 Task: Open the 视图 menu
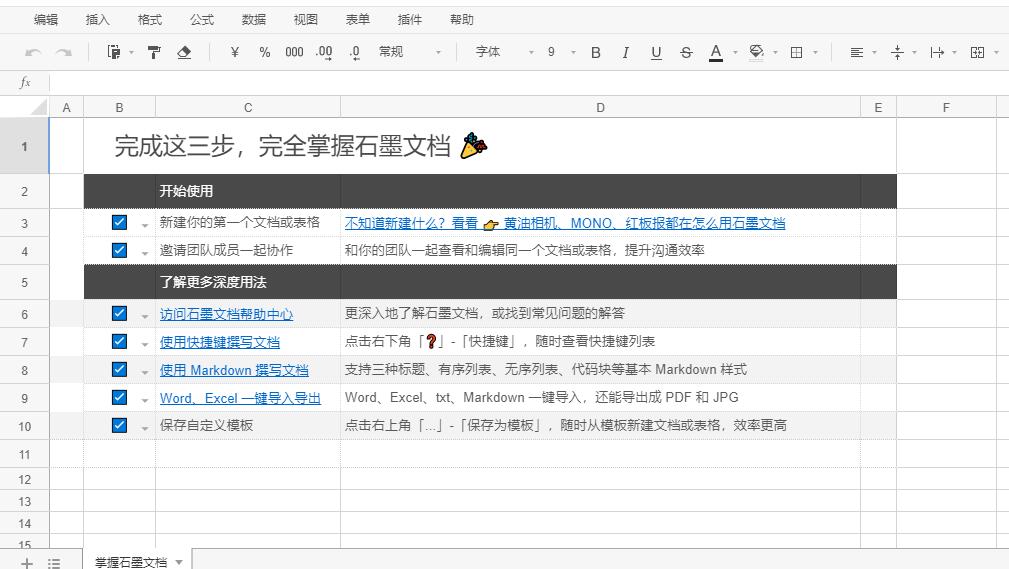pos(306,20)
